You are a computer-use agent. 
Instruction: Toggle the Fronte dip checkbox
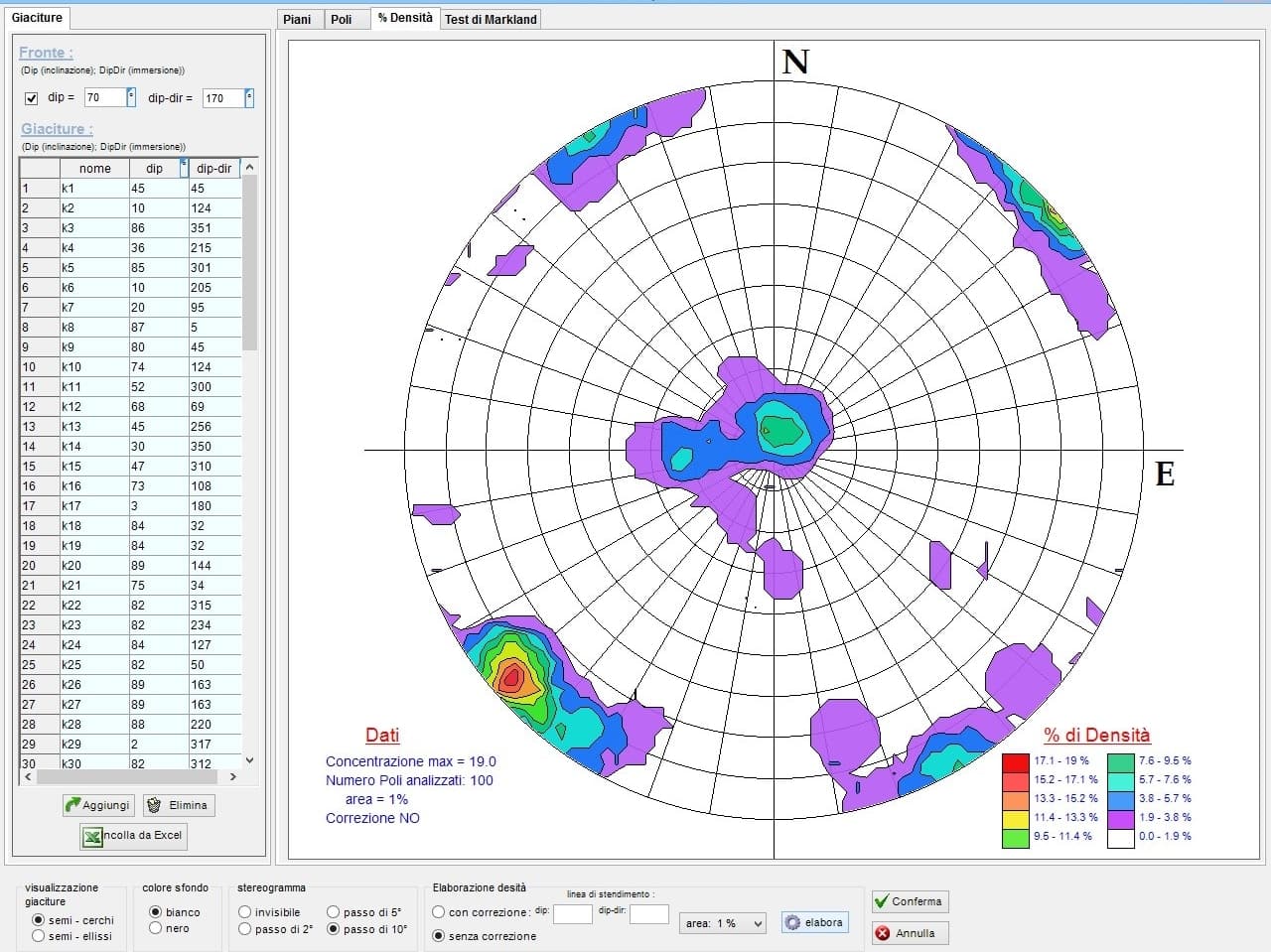(31, 97)
